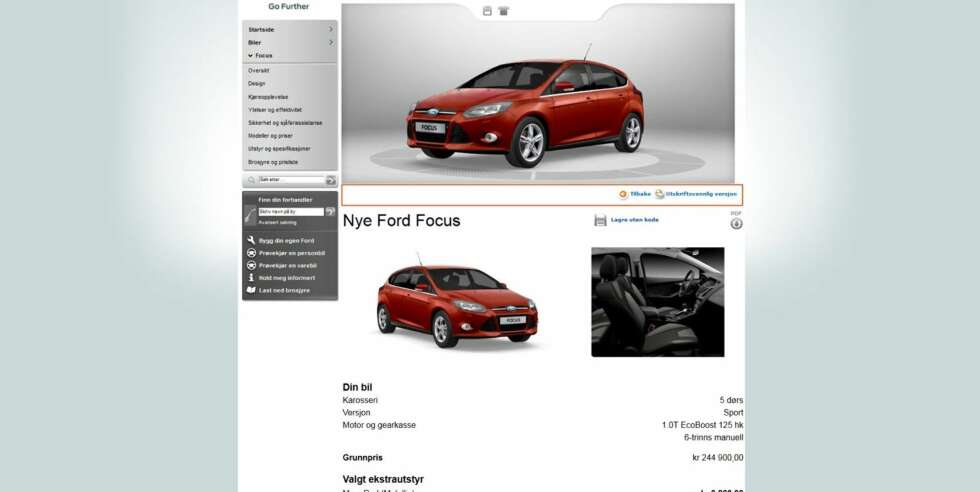Click the Finn din forhandler heading
Viewport: 980px width, 492px height.
(285, 200)
